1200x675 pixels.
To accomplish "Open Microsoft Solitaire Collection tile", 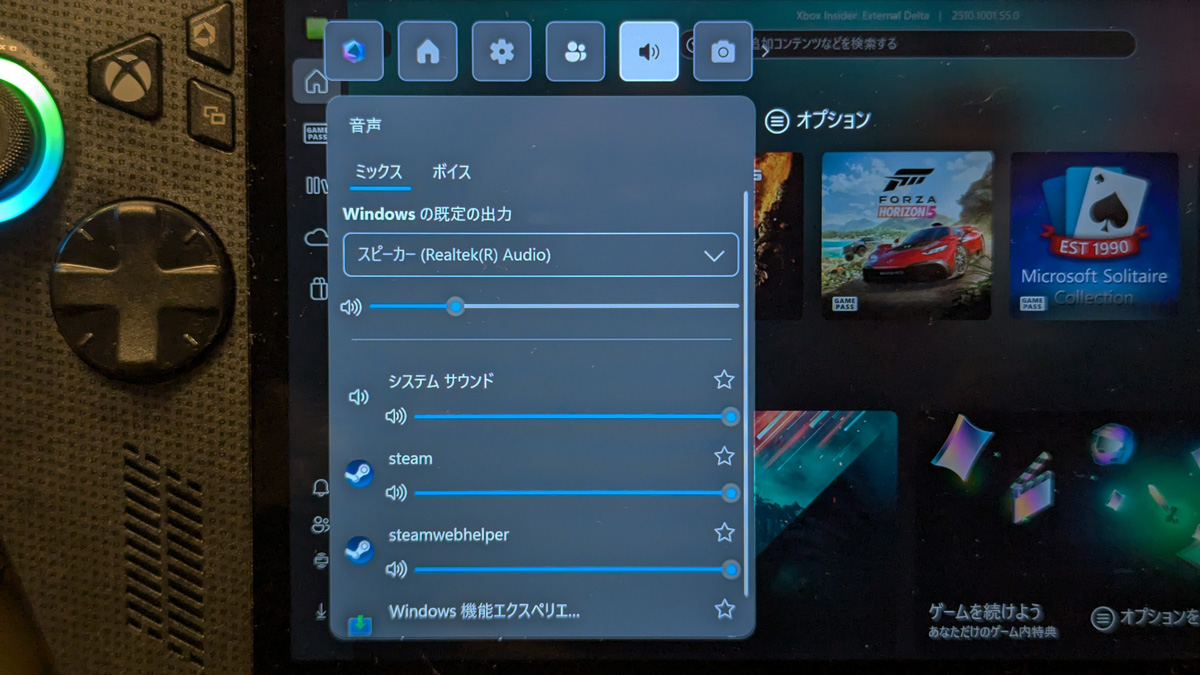I will coord(1094,235).
